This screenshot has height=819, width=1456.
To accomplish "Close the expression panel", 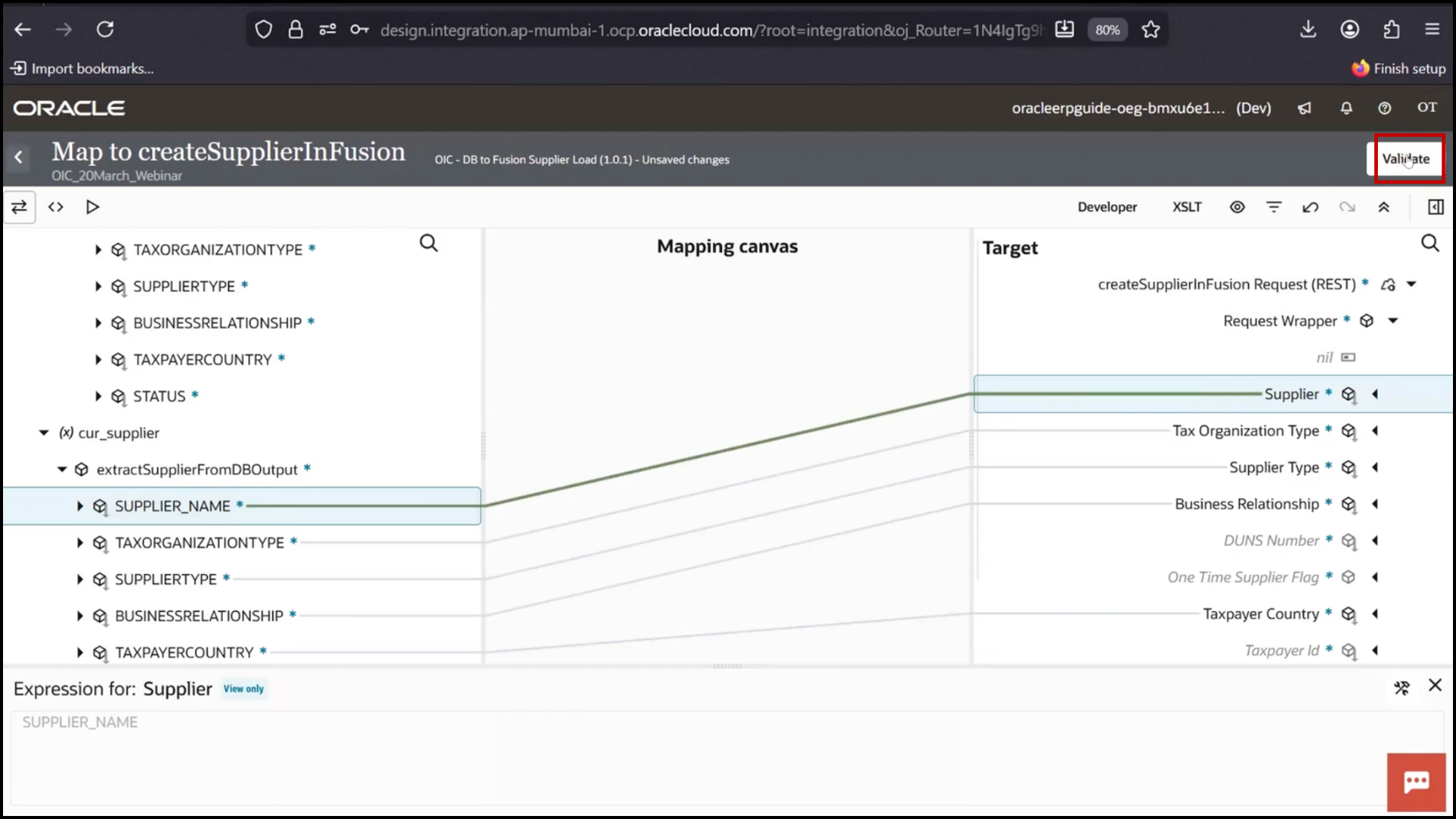I will pos(1435,686).
